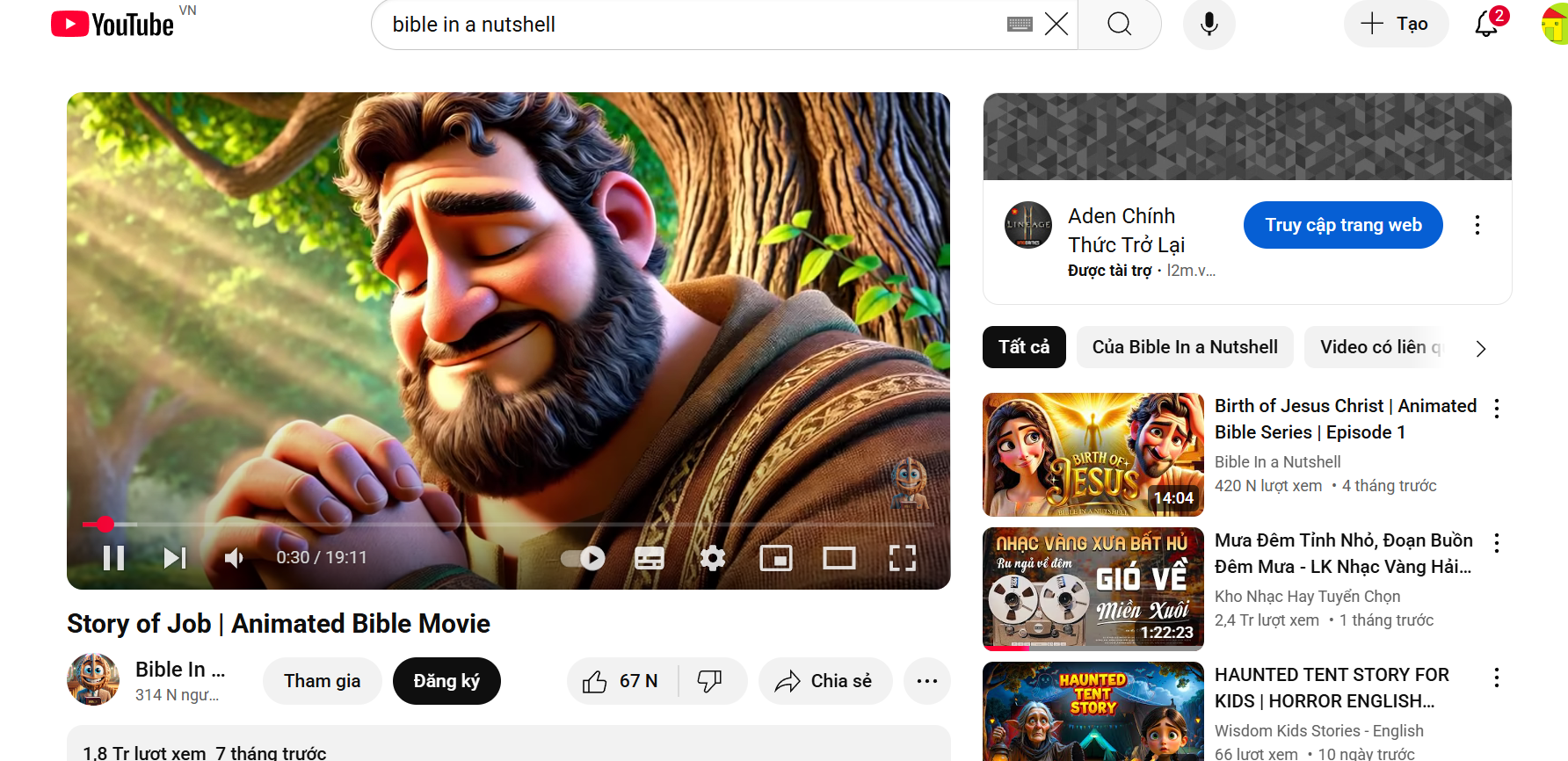This screenshot has width=1568, height=761.
Task: Select the Của Bible In a Nutshell chip
Action: click(x=1185, y=347)
